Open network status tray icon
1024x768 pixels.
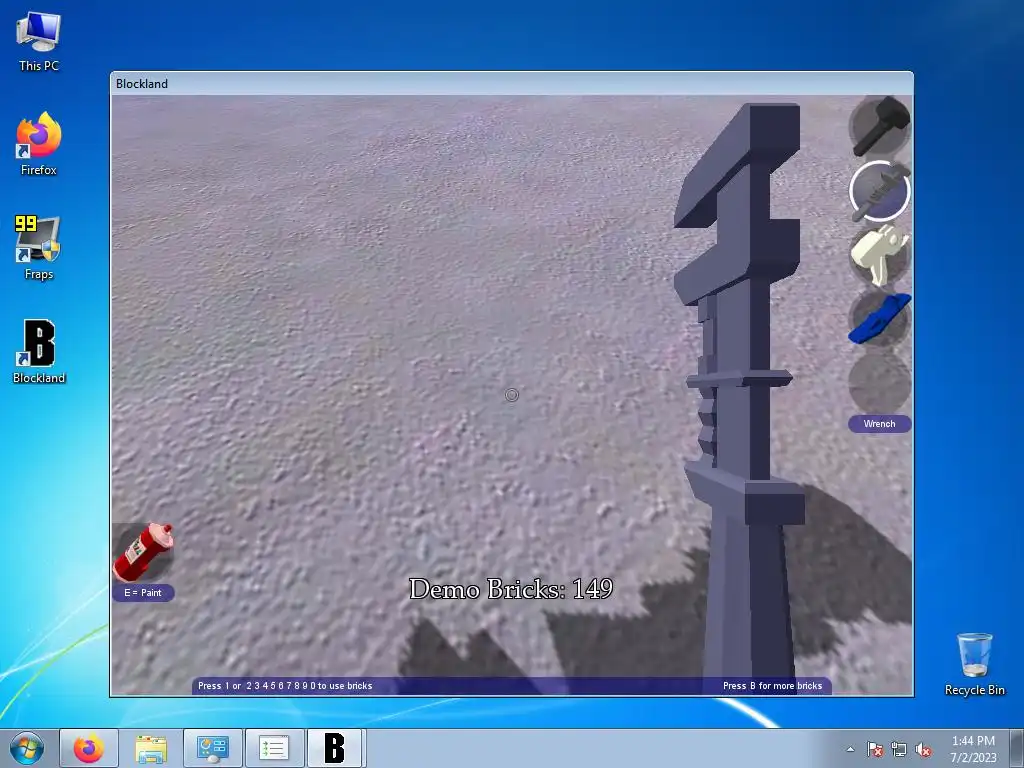(x=899, y=750)
